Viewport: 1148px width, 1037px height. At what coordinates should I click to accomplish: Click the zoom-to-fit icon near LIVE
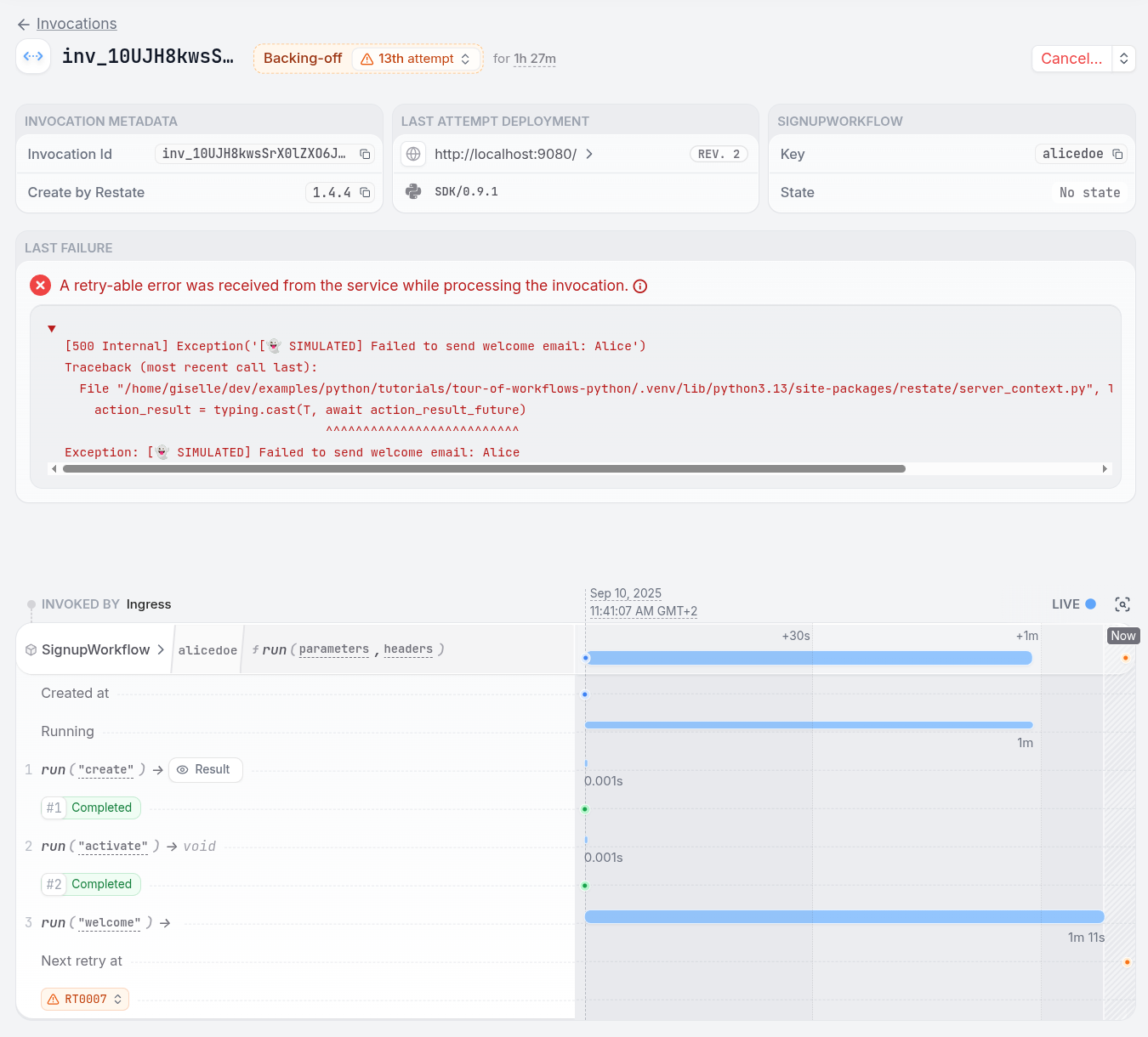pyautogui.click(x=1122, y=603)
